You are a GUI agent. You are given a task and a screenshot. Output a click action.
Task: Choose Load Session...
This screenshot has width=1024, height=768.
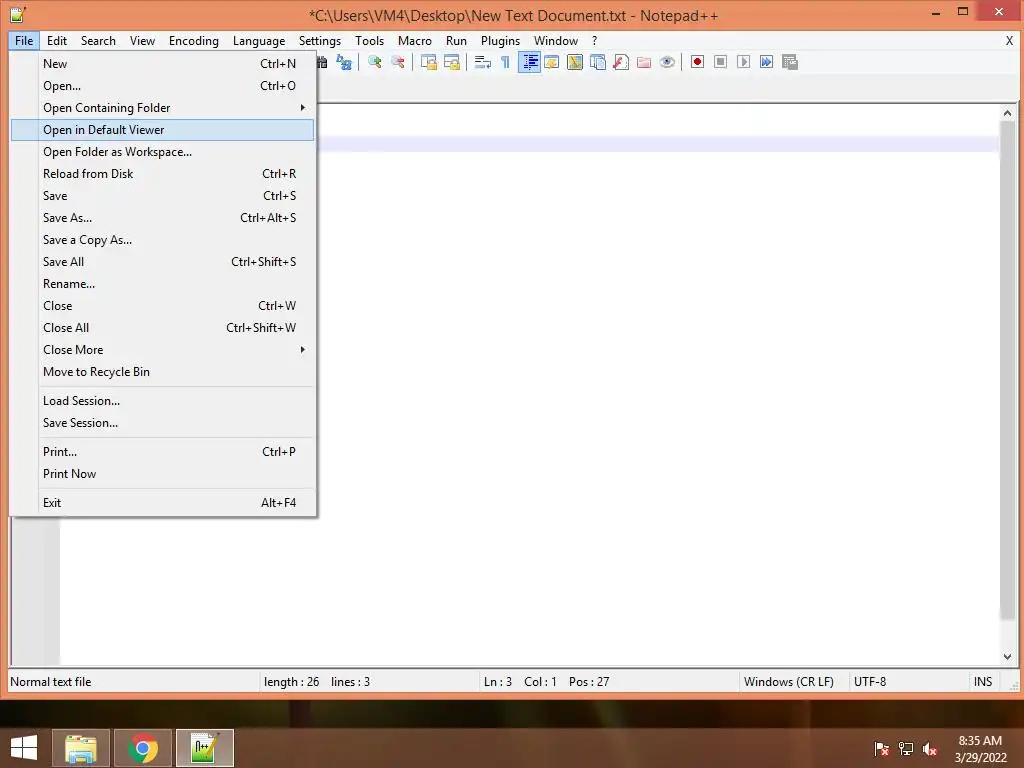(x=163, y=400)
